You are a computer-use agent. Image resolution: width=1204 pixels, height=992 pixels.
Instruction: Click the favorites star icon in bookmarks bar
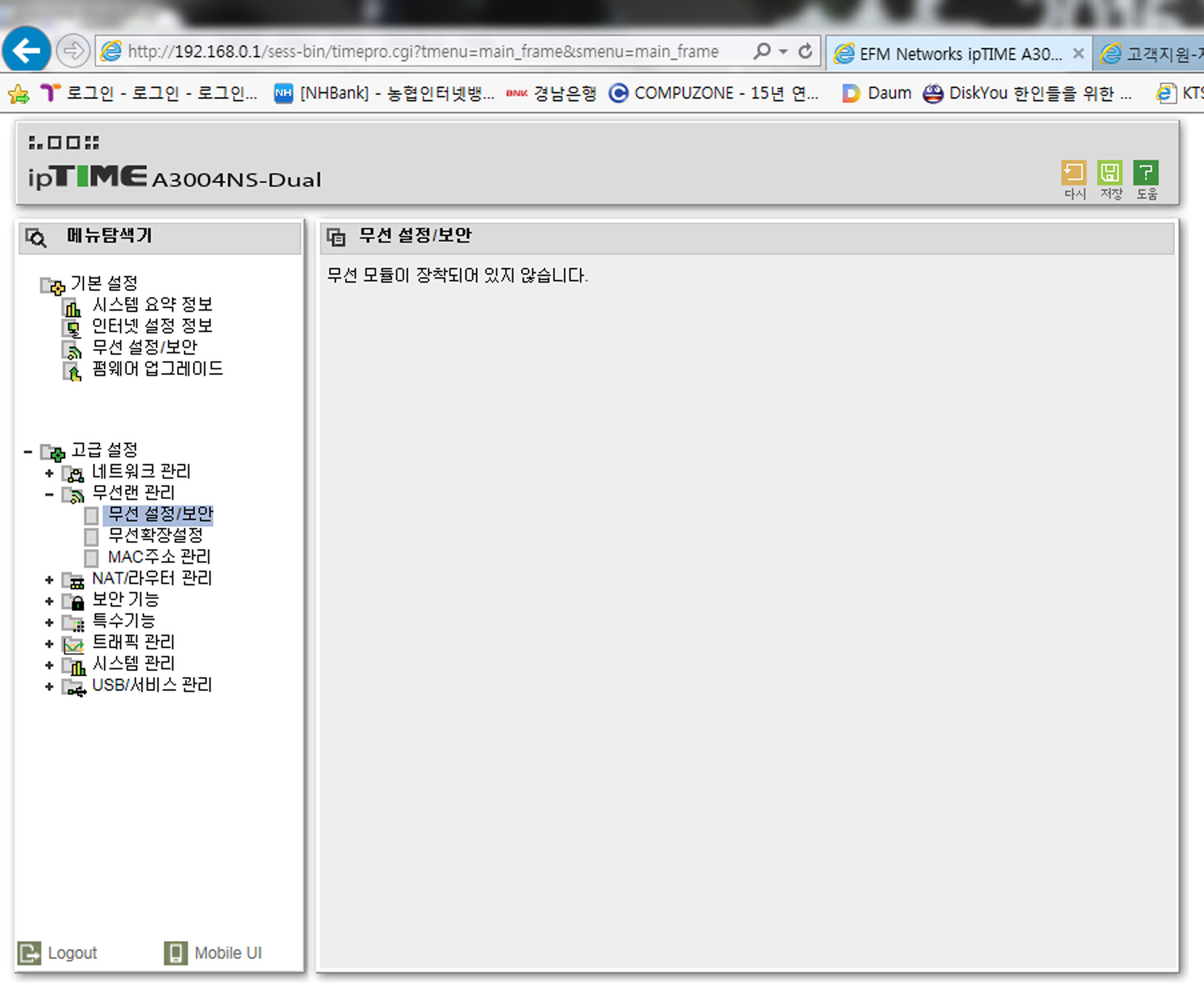pyautogui.click(x=19, y=93)
